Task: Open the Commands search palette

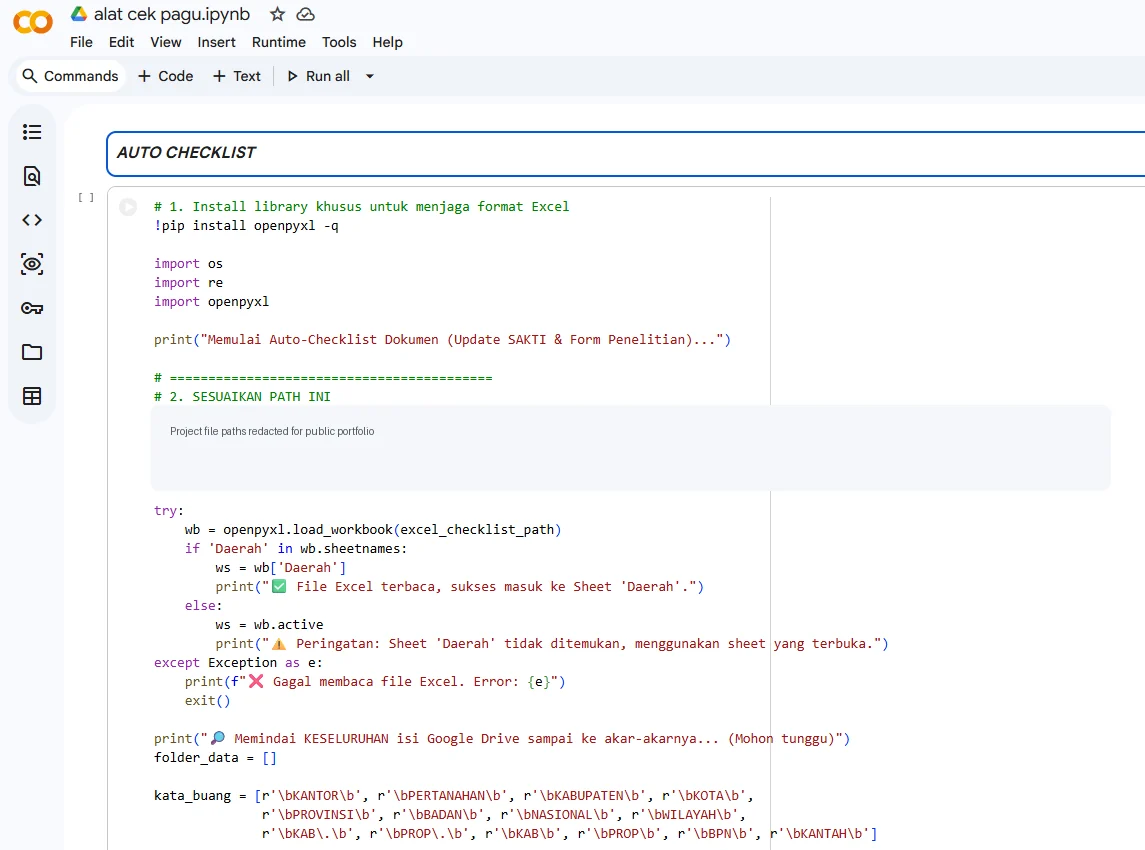Action: [70, 76]
